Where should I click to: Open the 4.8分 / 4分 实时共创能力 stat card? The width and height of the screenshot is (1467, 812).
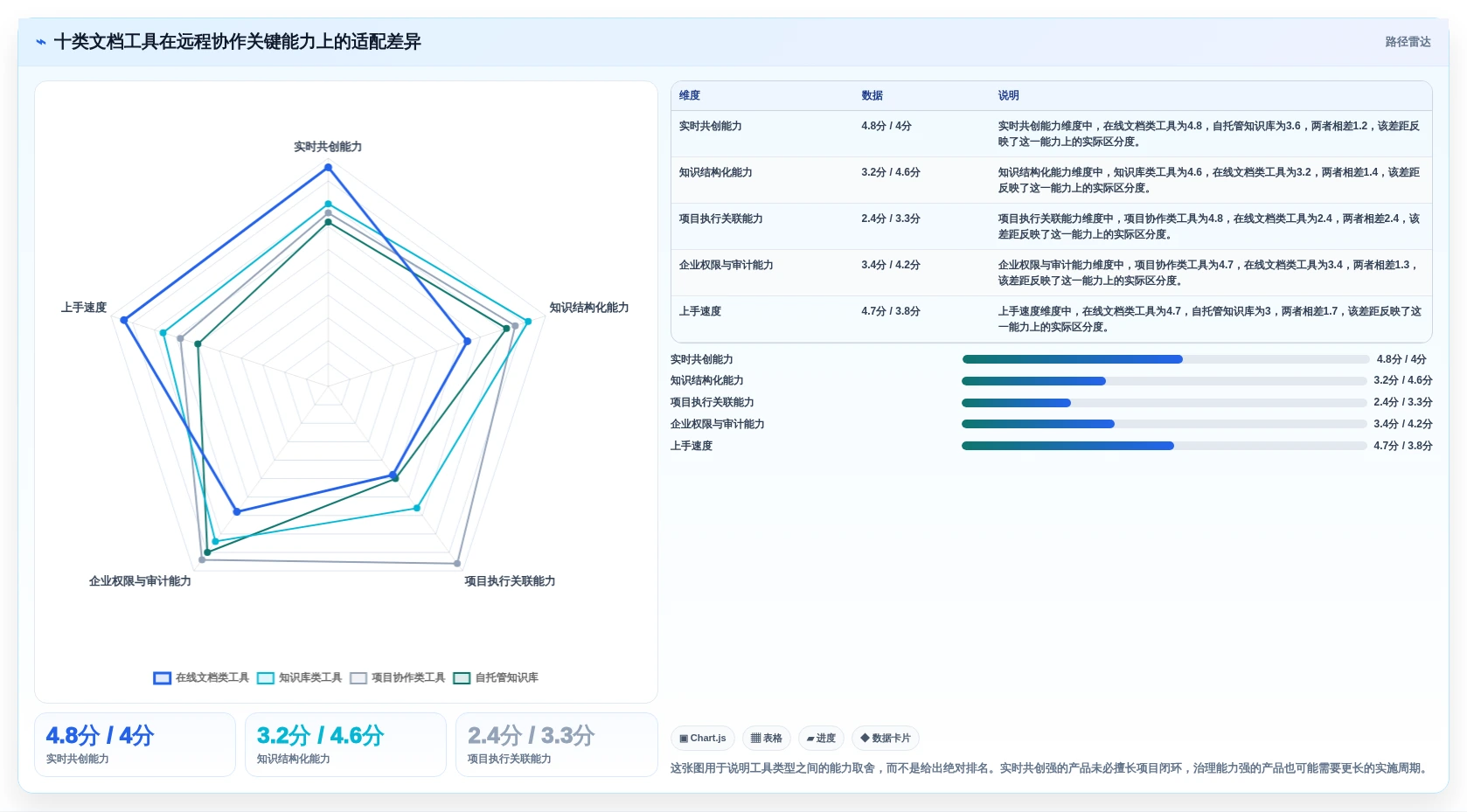click(135, 745)
